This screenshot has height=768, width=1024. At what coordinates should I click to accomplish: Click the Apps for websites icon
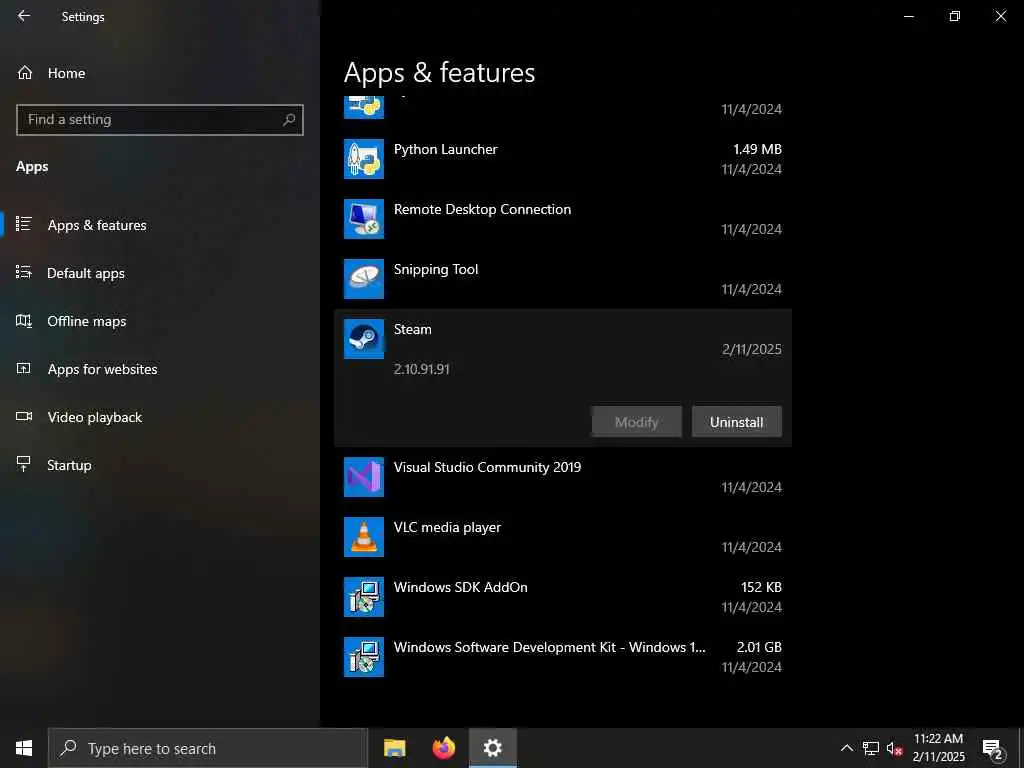tap(24, 368)
